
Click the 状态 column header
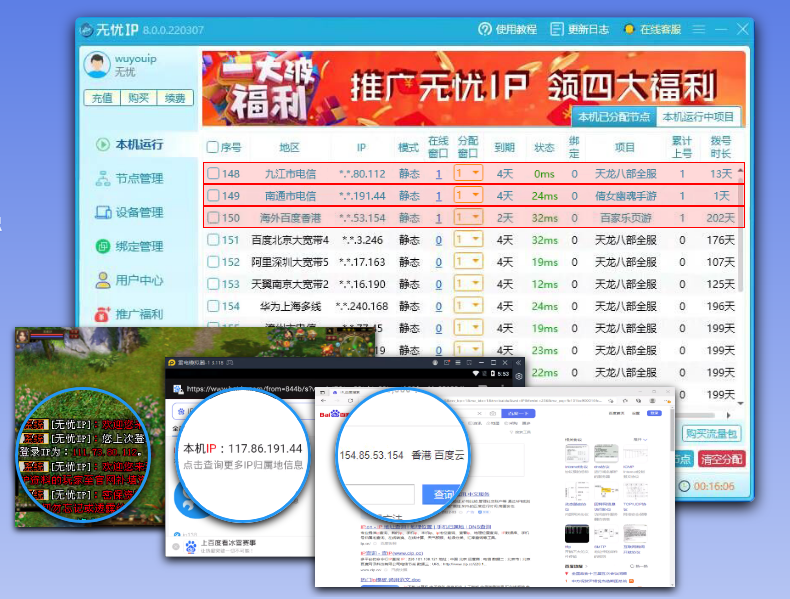coord(544,148)
